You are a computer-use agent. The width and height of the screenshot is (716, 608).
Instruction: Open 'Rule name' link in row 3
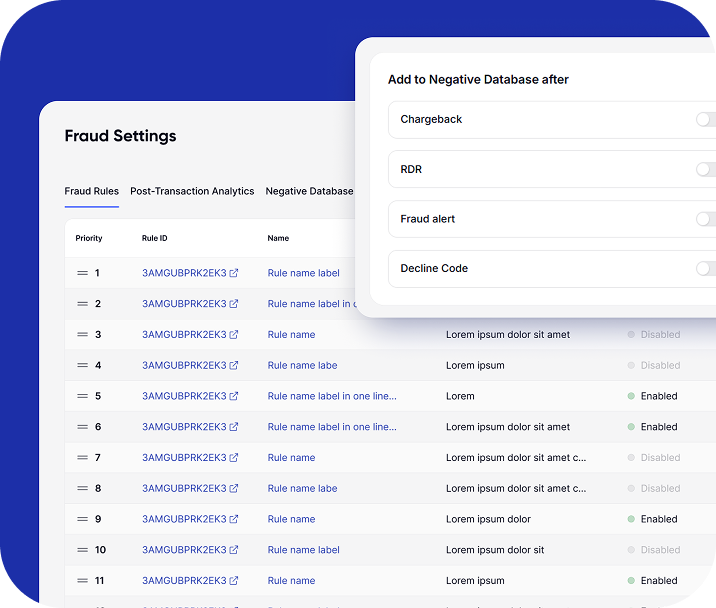pos(291,334)
